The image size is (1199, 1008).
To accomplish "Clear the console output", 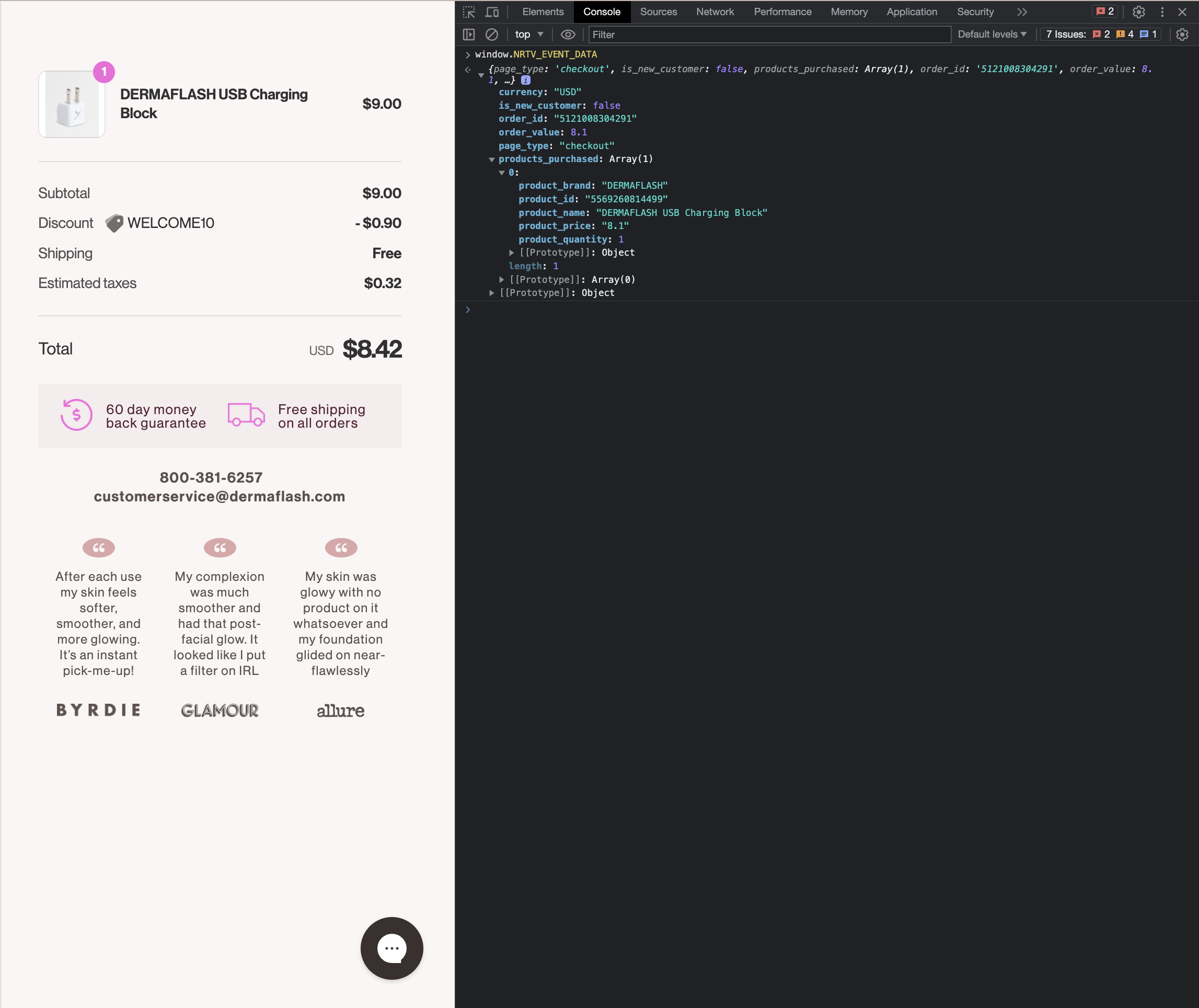I will (x=491, y=35).
